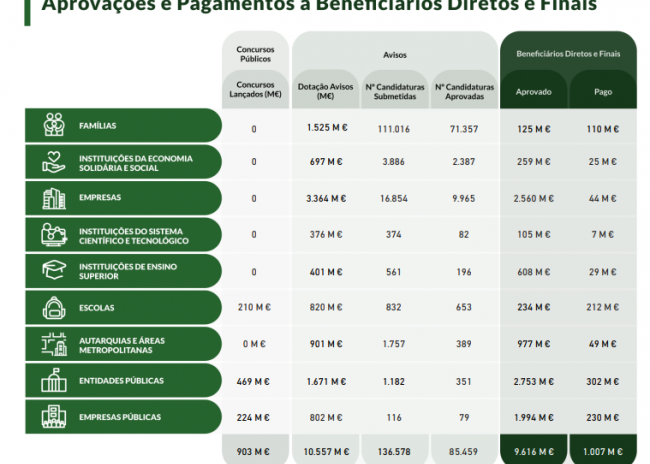Screen dimensions: 650x464
Task: Click the 111.016 submitted applications value
Action: pyautogui.click(x=393, y=129)
